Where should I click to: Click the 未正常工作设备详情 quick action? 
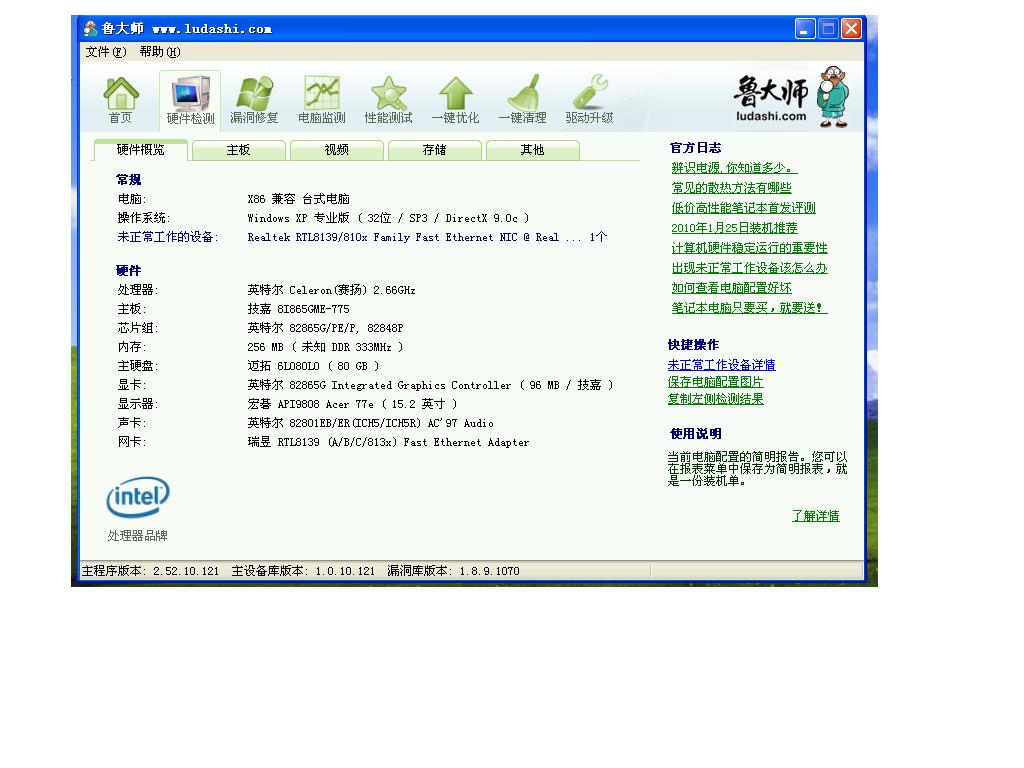click(x=722, y=365)
